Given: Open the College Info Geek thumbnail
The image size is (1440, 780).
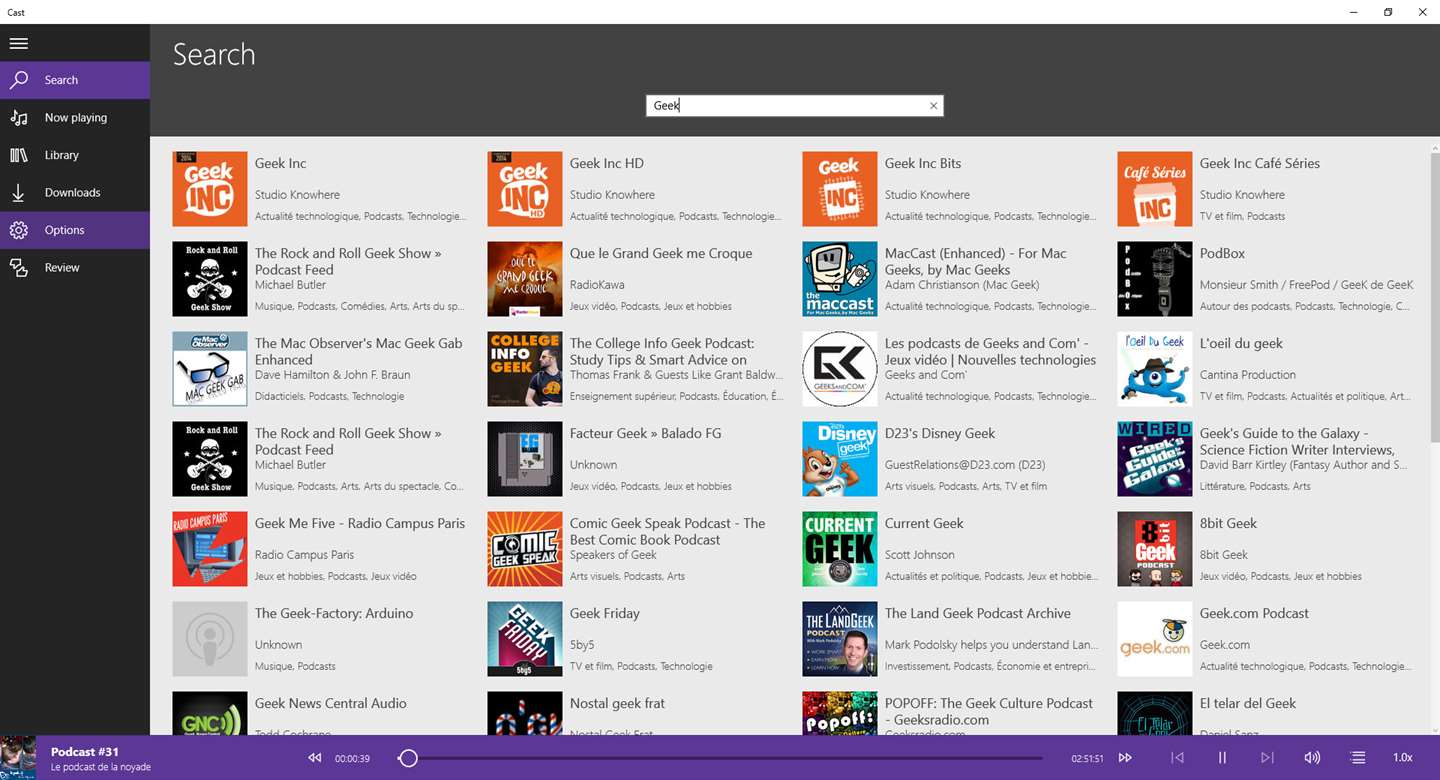Looking at the screenshot, I should point(525,369).
